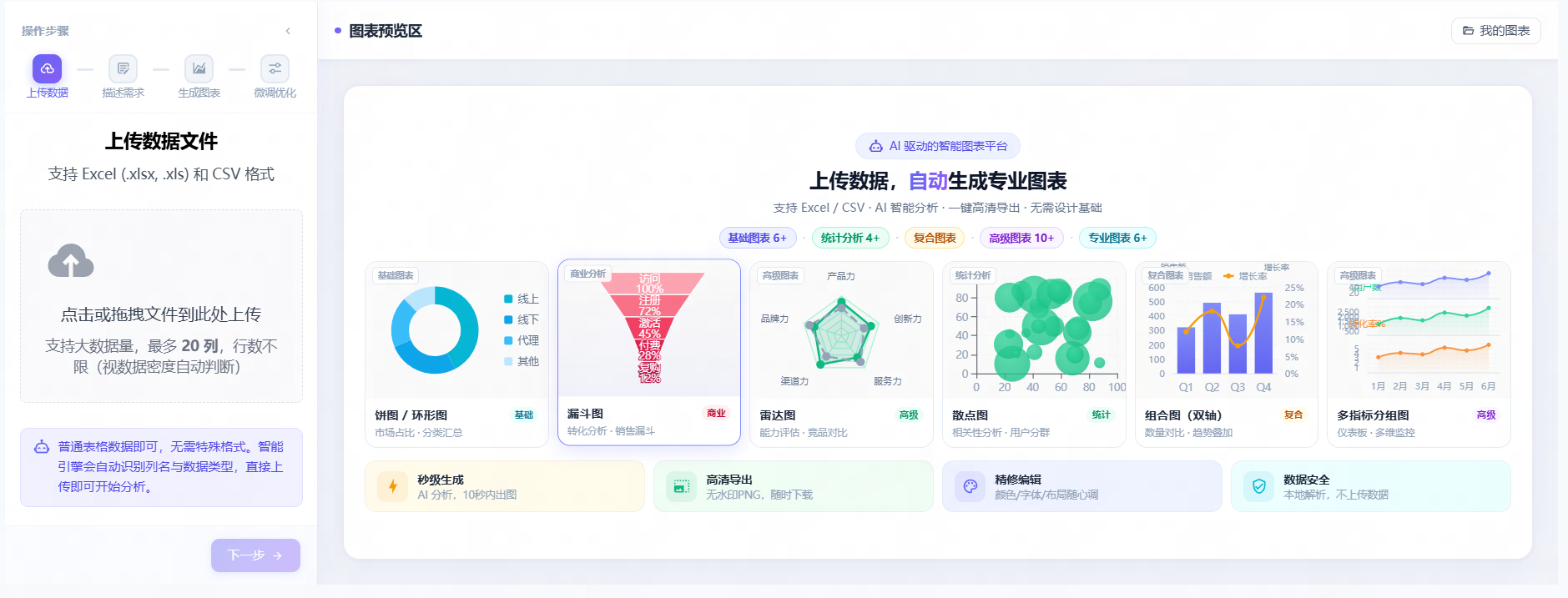This screenshot has height=598, width=1568.
Task: Click the 商业 tag on funnel card
Action: (x=716, y=413)
